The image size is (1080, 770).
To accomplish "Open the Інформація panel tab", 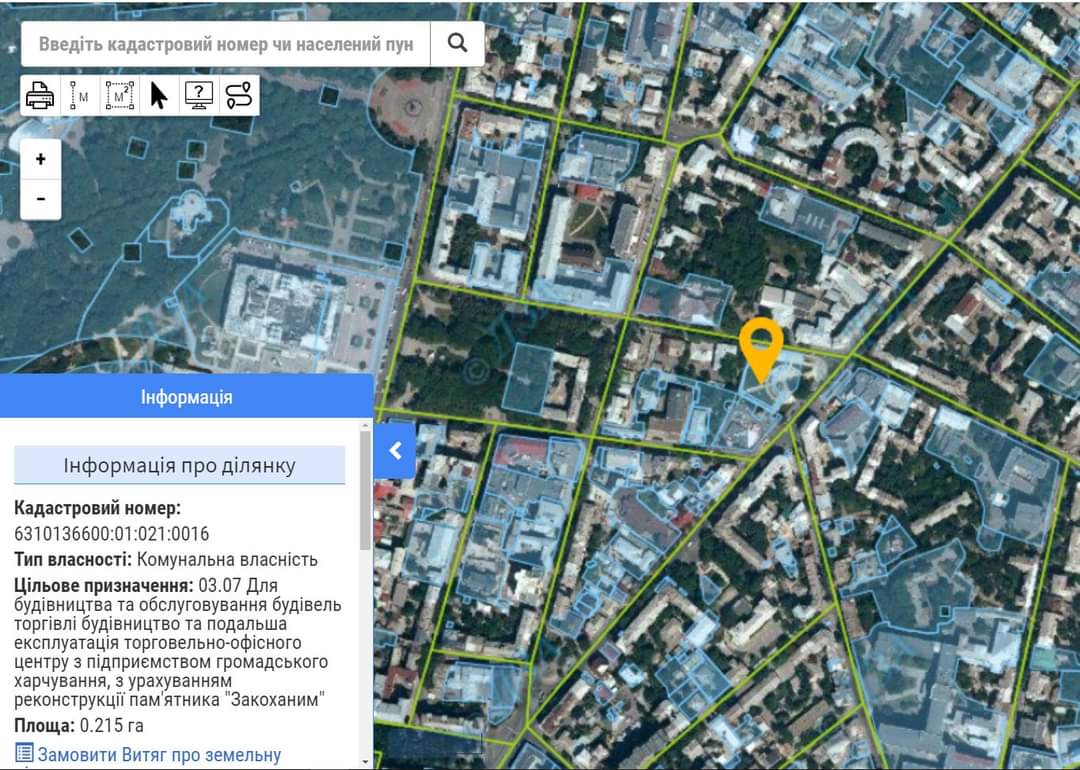I will (x=186, y=397).
